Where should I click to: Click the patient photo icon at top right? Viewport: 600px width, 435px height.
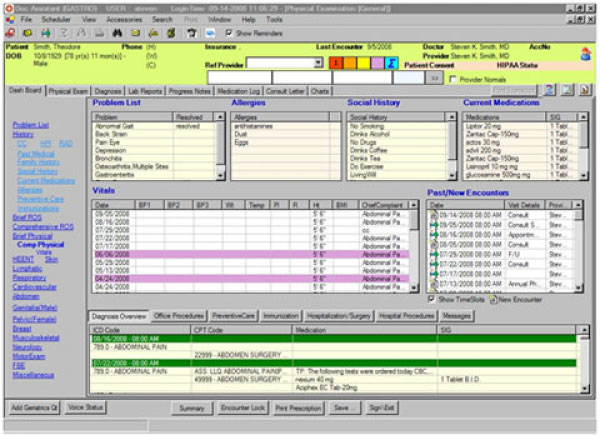[585, 54]
